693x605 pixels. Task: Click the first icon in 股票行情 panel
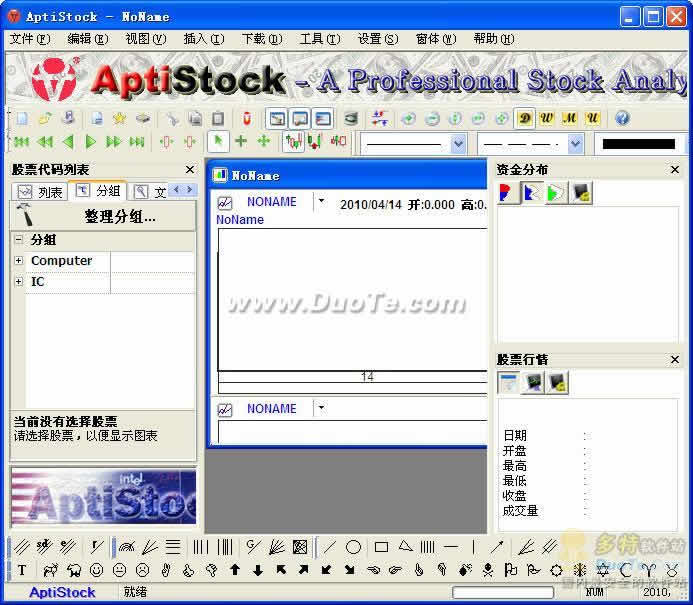click(x=508, y=383)
